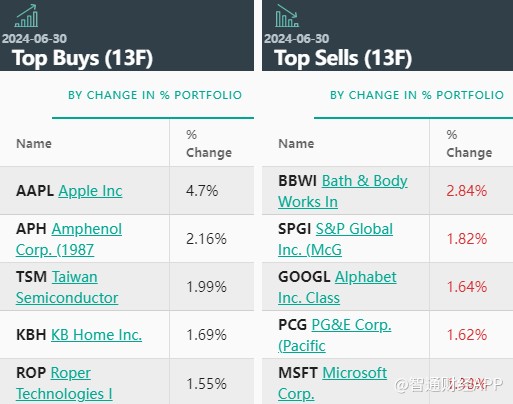Click the % Change column header in Top Sells
The image size is (513, 404).
[x=469, y=144]
